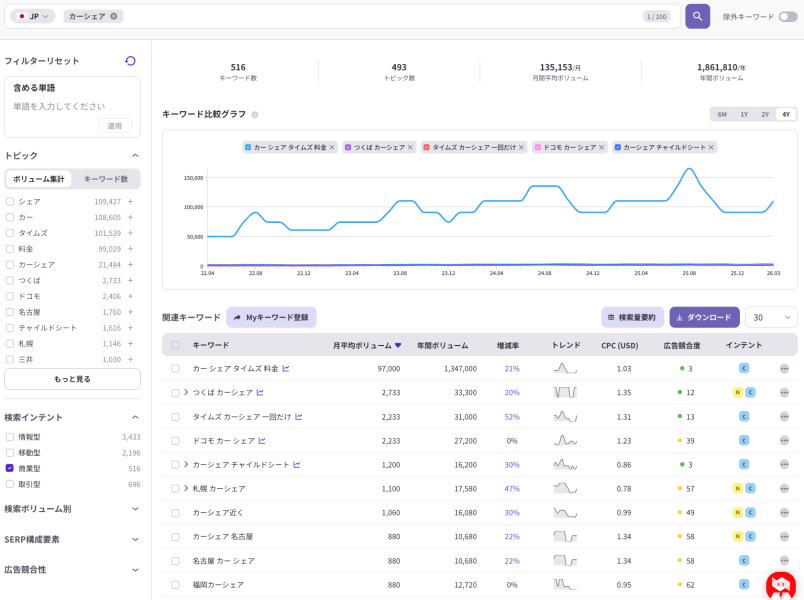Click the 適用 button in 含める単語
Image resolution: width=804 pixels, height=600 pixels.
tap(114, 126)
